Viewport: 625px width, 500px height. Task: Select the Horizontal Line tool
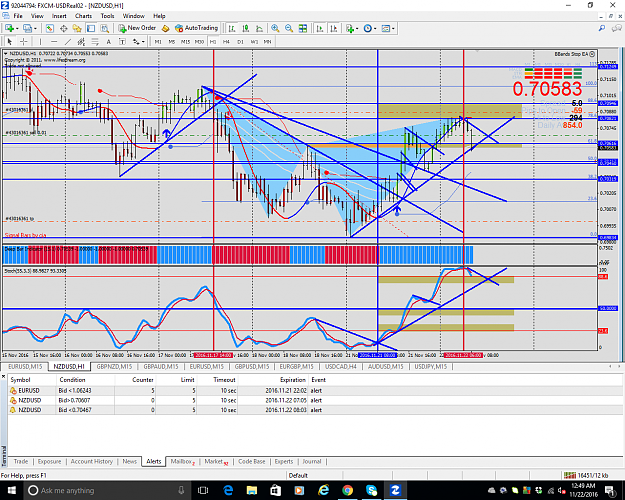(x=54, y=41)
